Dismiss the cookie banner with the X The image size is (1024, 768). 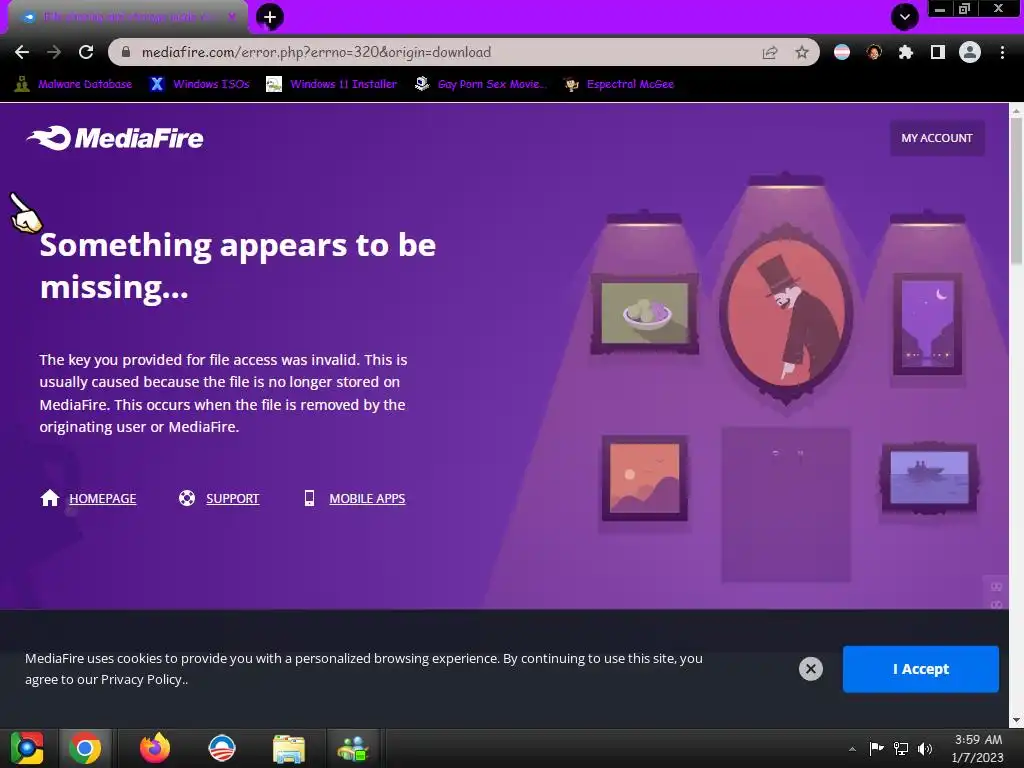point(810,669)
